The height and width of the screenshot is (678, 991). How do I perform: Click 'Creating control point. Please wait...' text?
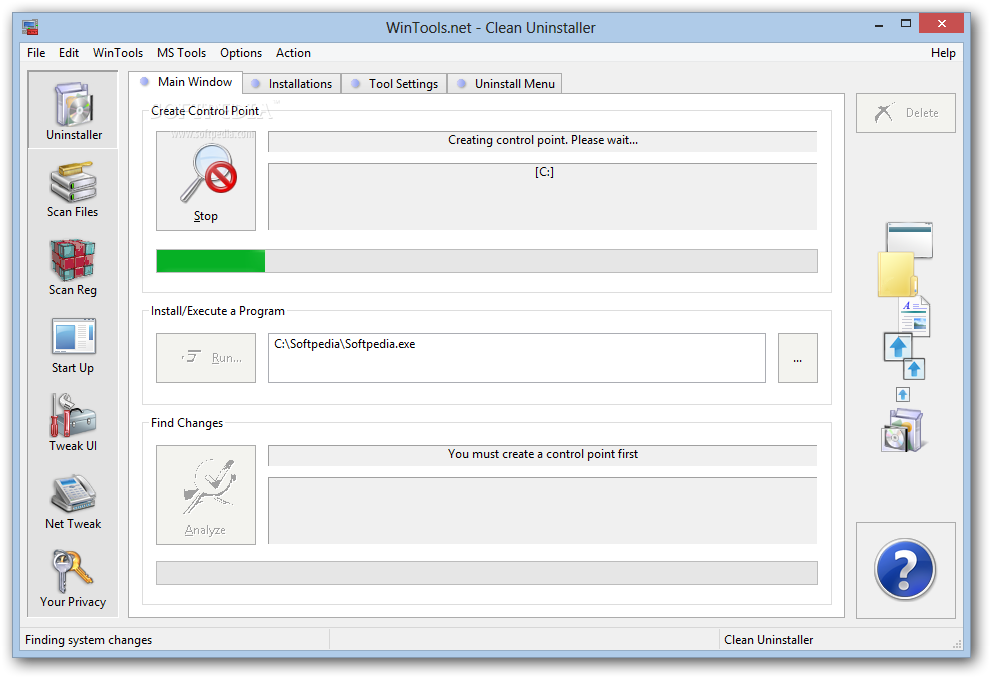tap(543, 140)
